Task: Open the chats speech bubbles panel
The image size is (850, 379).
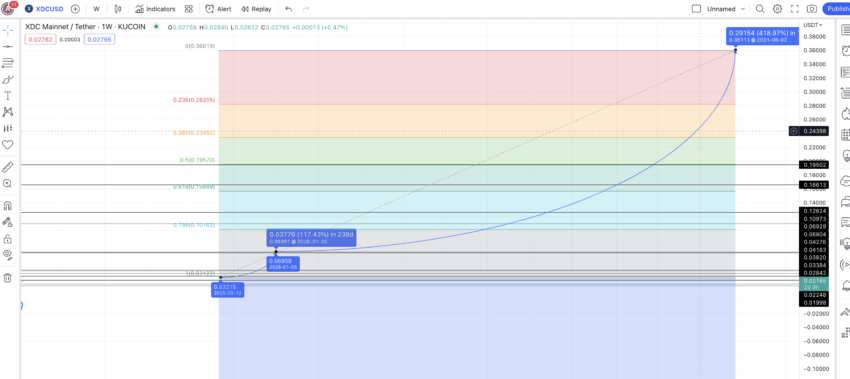Action: pyautogui.click(x=845, y=202)
